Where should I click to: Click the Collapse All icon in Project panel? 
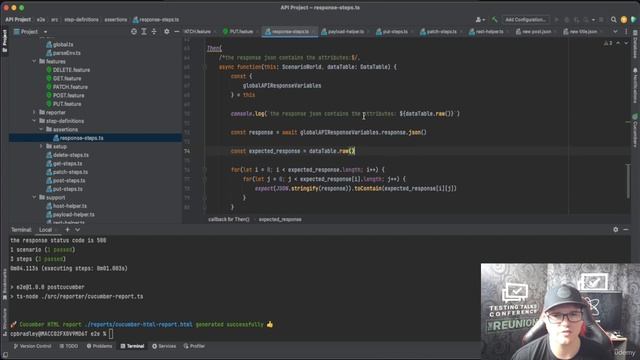coord(154,31)
